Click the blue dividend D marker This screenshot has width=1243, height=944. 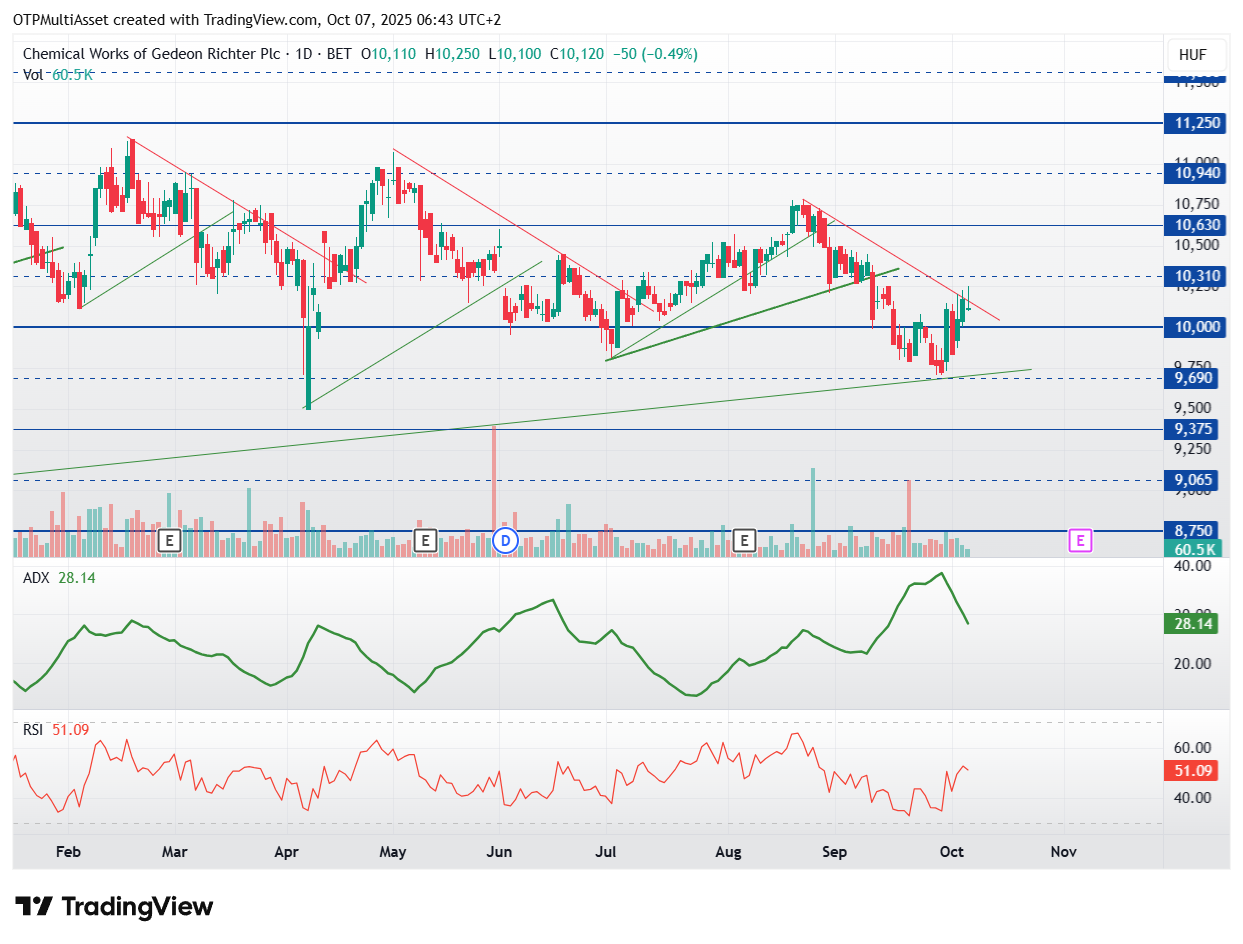[505, 541]
